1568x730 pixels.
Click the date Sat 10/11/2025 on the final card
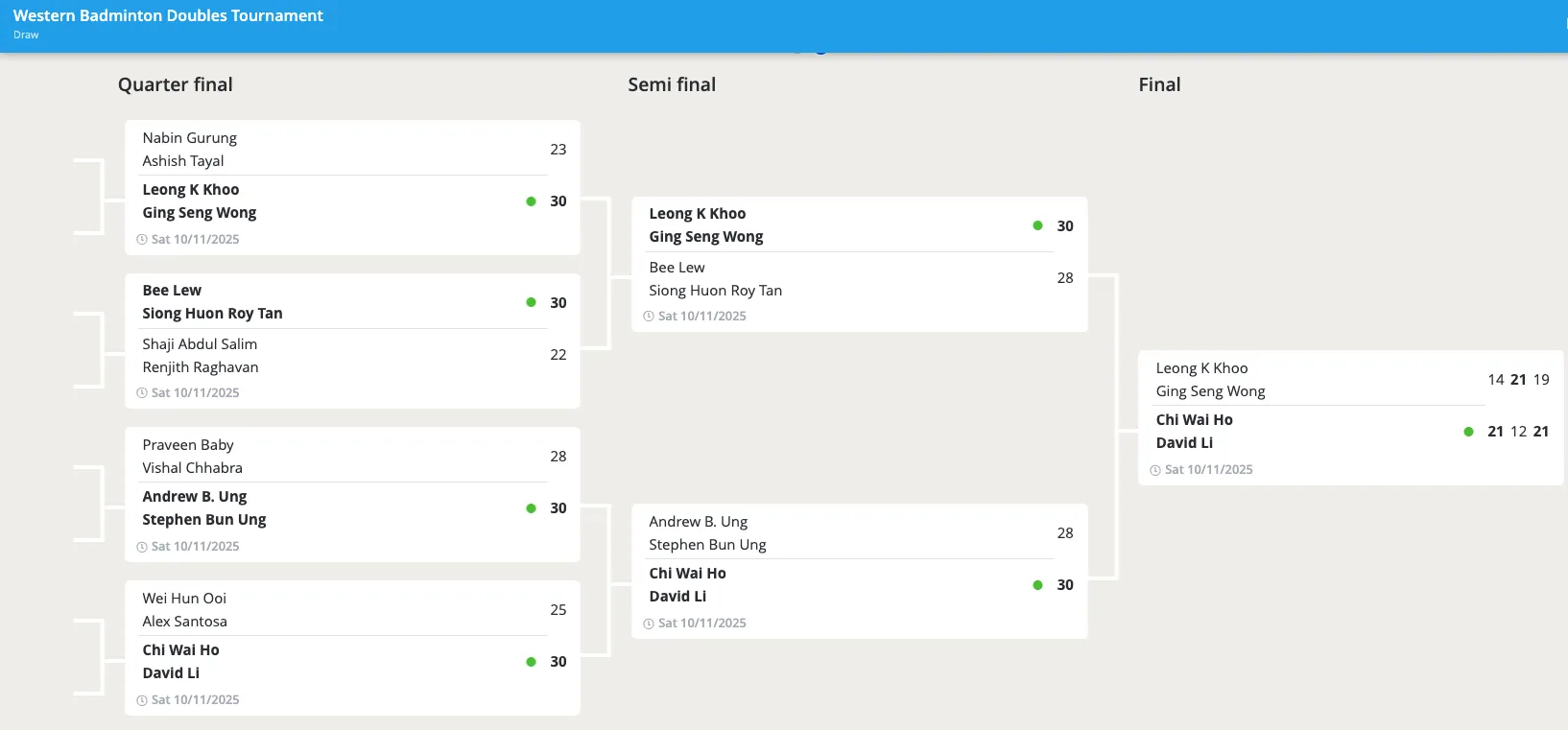click(1208, 469)
